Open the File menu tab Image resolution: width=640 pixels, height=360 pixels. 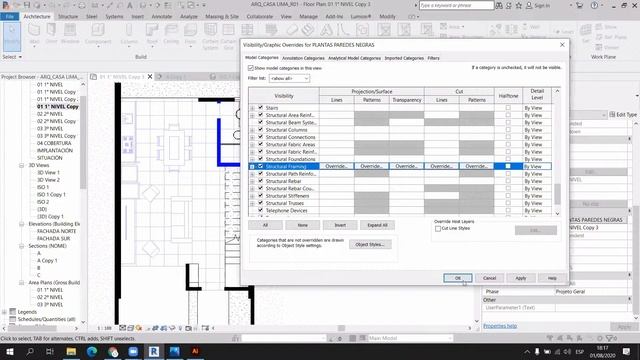click(x=10, y=16)
